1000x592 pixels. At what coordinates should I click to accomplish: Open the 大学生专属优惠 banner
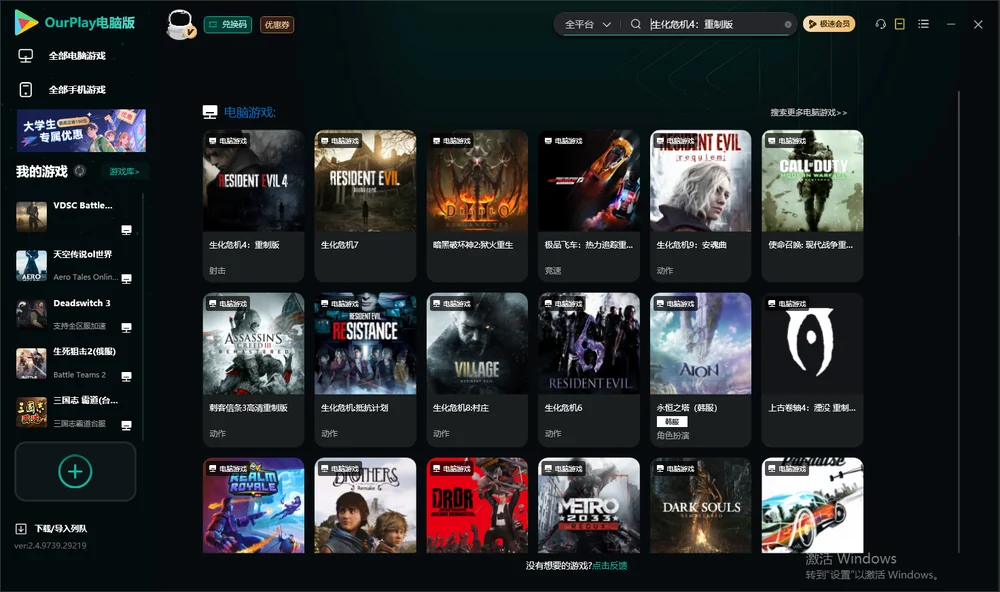[82, 131]
